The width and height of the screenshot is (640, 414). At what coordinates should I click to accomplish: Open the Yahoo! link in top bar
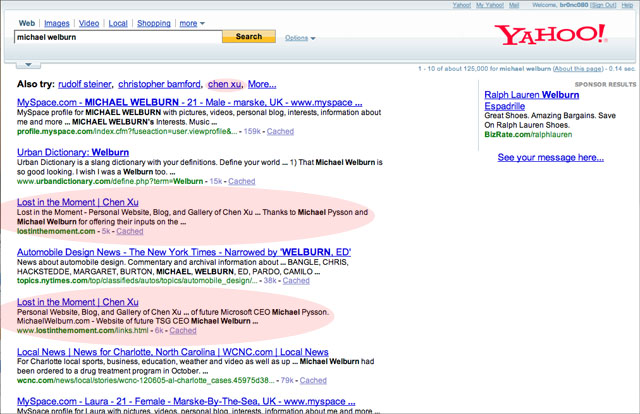click(x=462, y=5)
